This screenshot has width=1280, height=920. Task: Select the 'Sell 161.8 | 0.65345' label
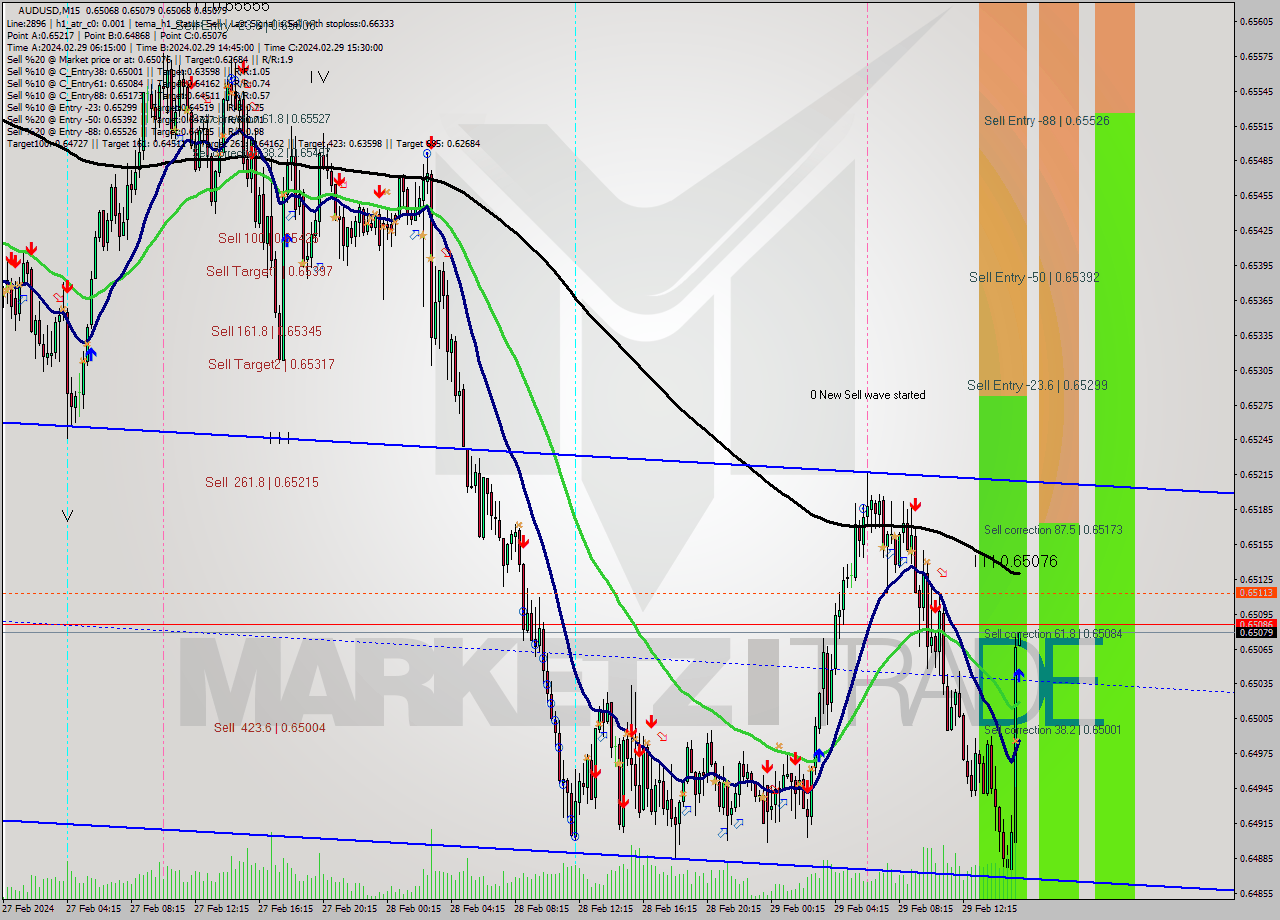266,331
